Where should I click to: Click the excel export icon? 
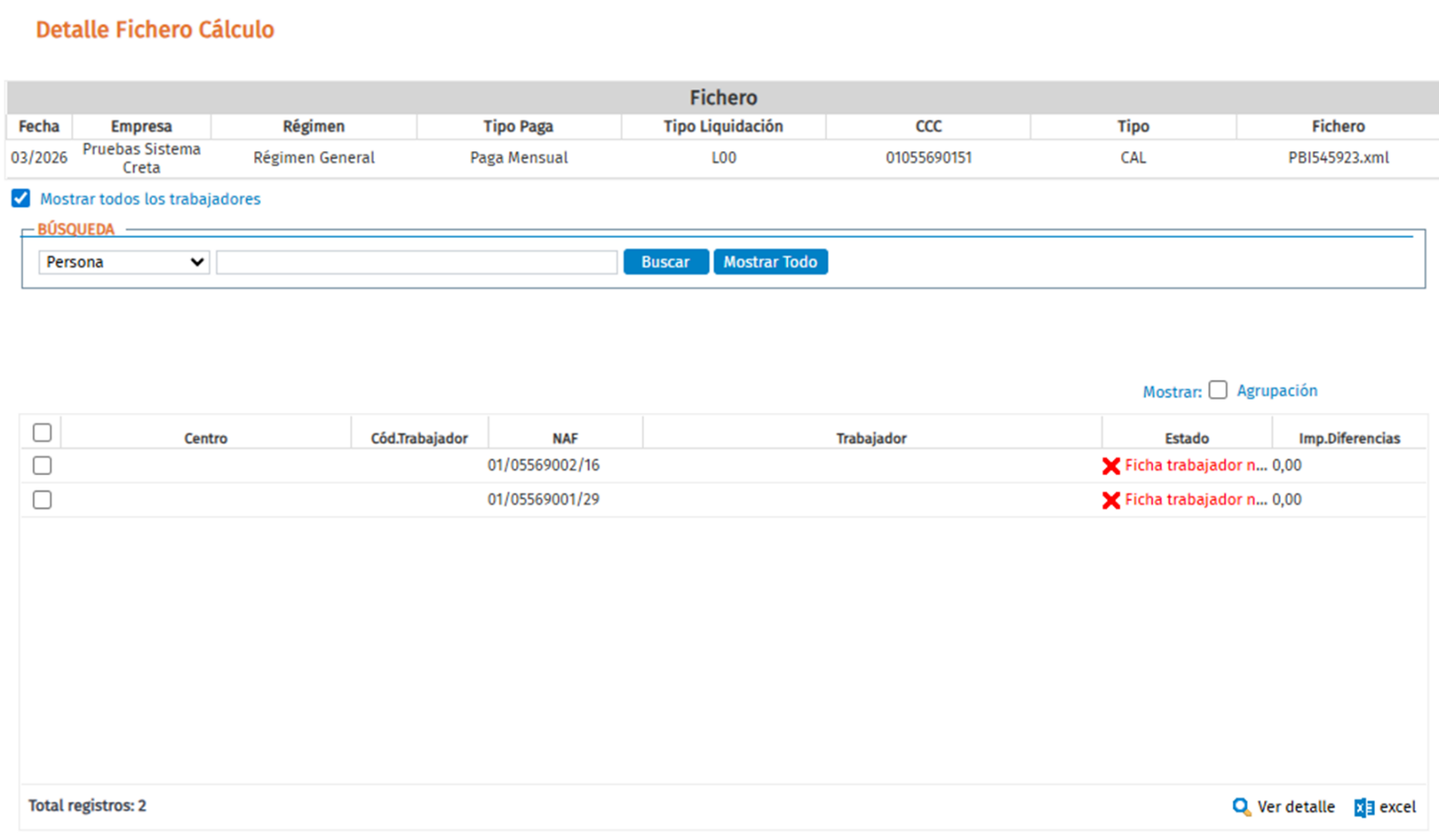(x=1363, y=807)
